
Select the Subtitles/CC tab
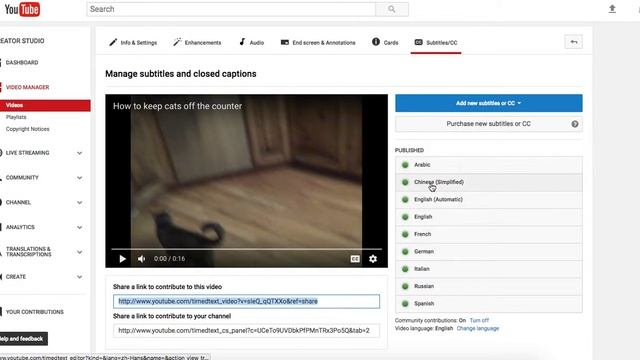click(x=436, y=42)
